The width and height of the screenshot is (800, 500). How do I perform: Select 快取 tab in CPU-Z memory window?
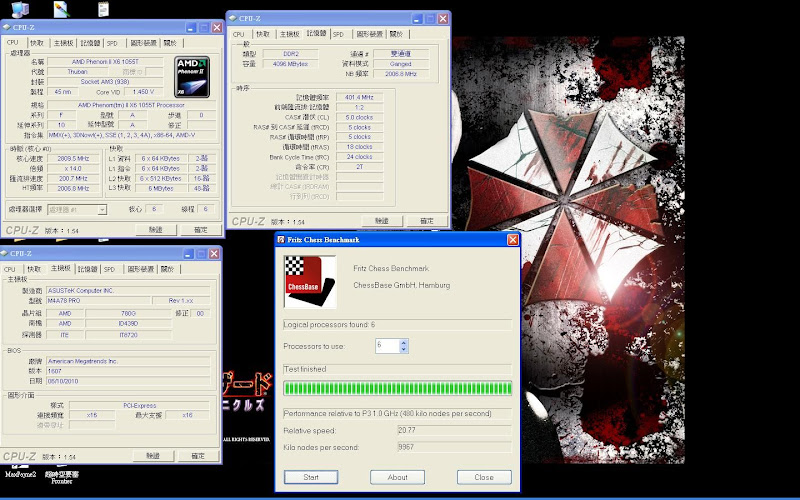click(x=263, y=34)
